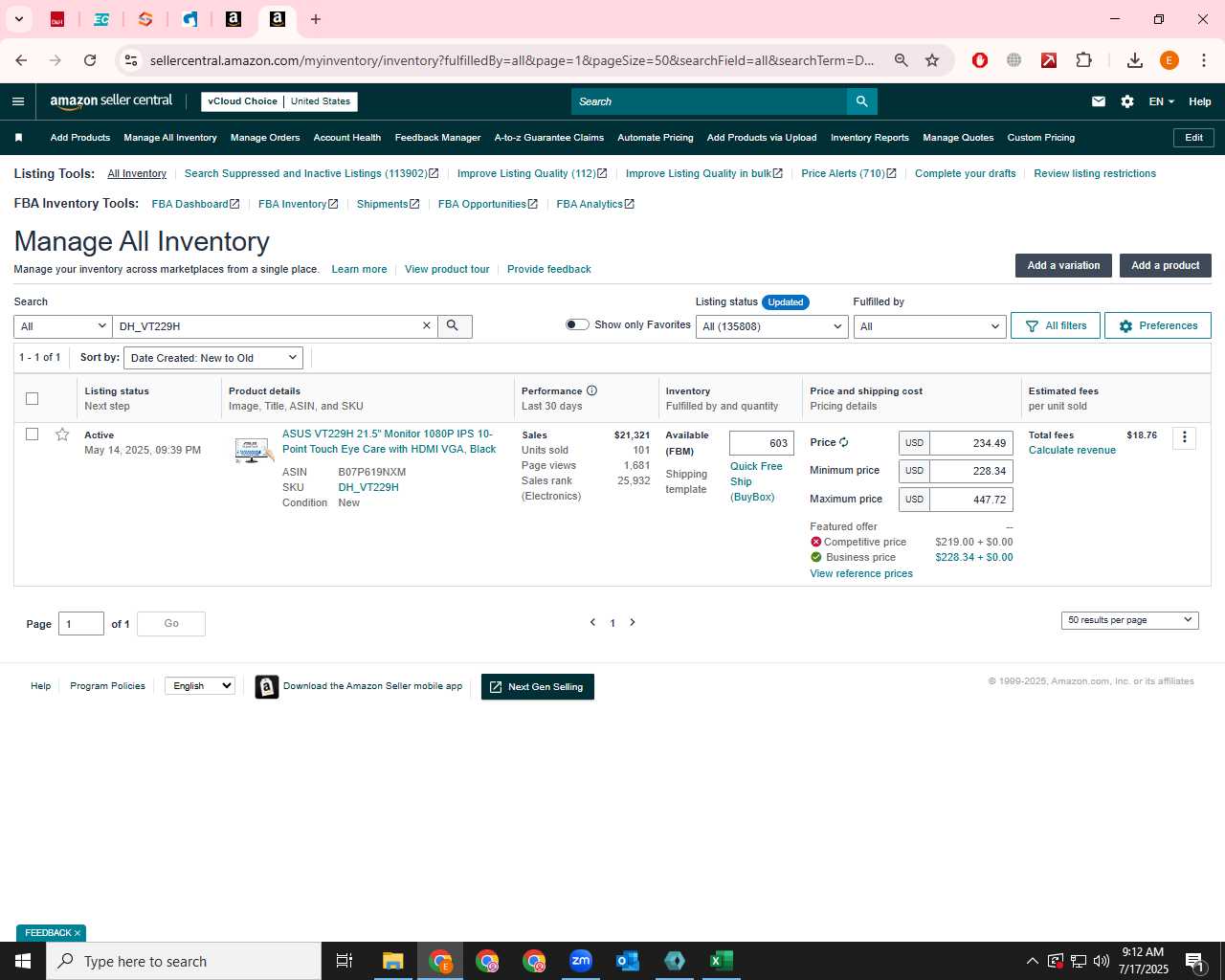Click the Edit navigation button

tap(1193, 138)
